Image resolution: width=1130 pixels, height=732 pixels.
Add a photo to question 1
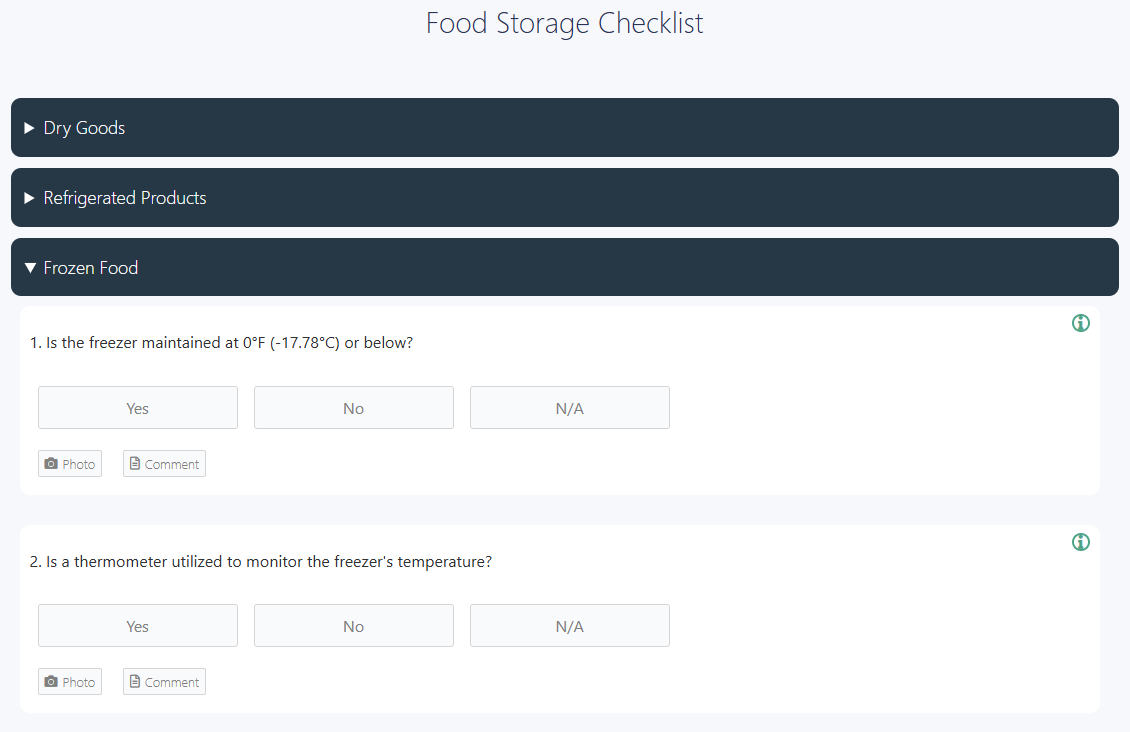[x=69, y=463]
